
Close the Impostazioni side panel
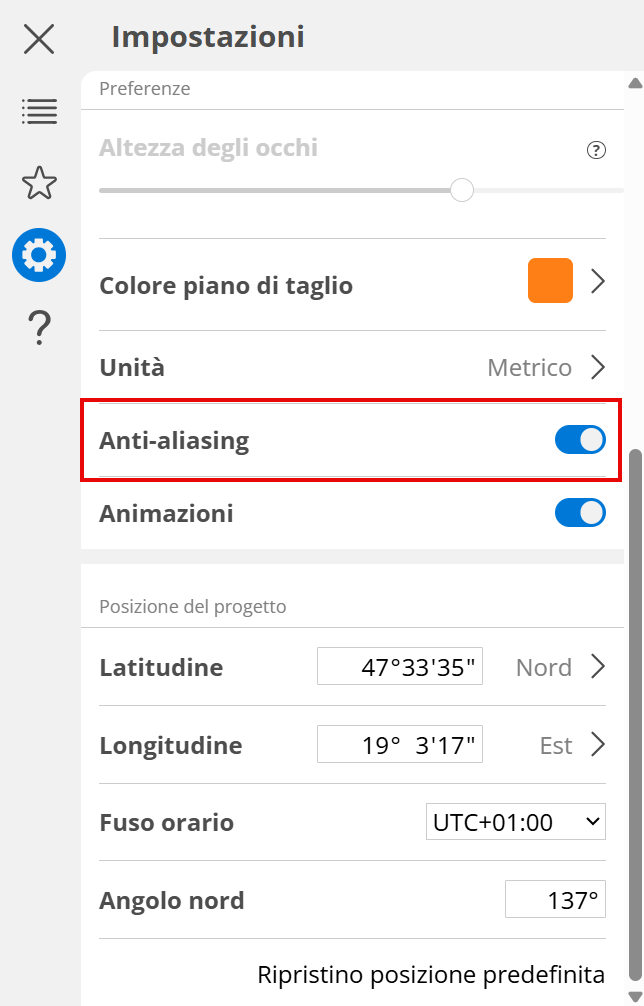tap(39, 39)
